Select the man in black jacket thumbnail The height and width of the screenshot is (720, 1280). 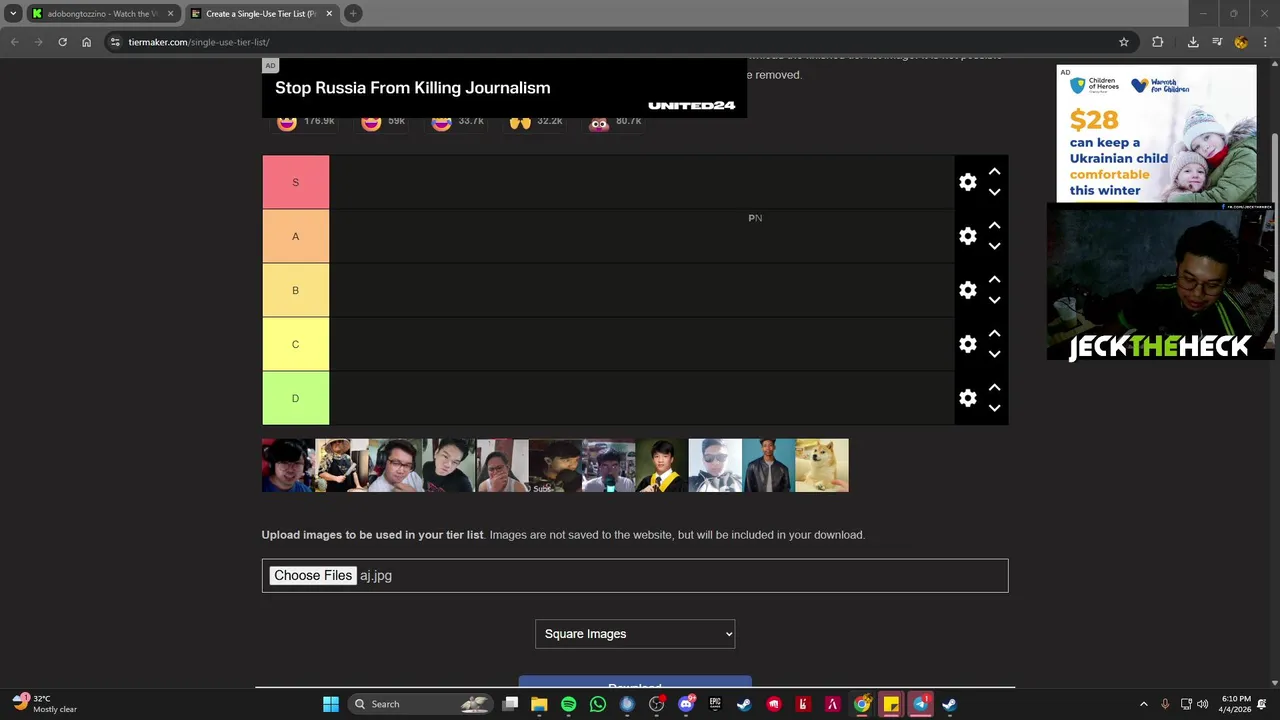point(768,465)
